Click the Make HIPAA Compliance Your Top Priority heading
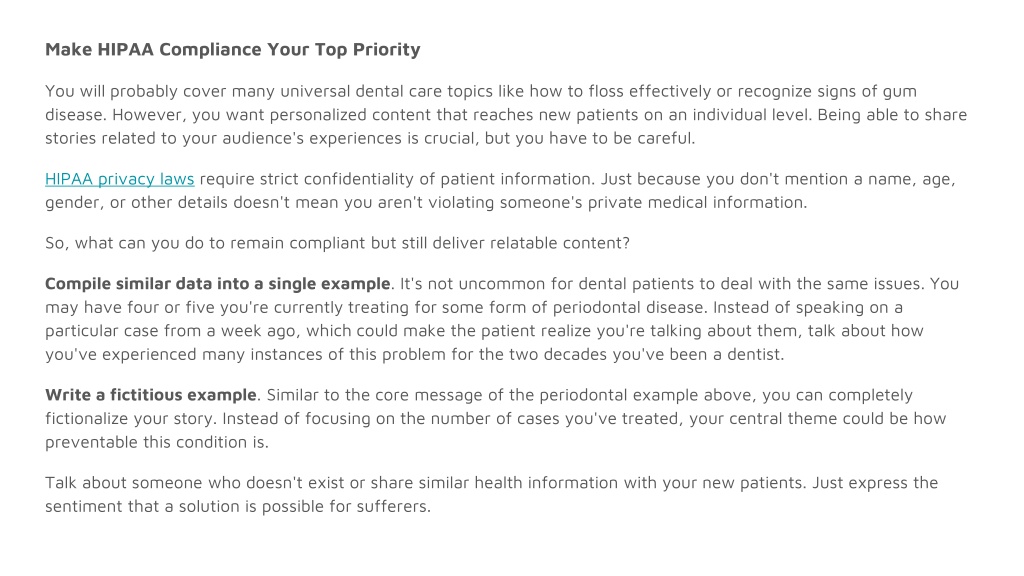Screen dimensions: 1024x576 [x=232, y=50]
